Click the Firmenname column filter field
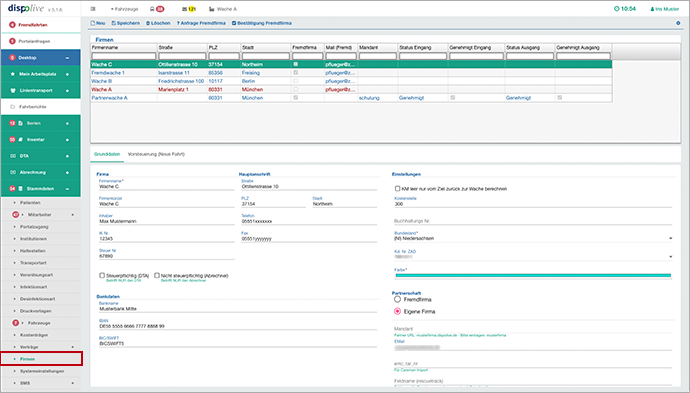Viewport: 690px width, 393px height. (124, 56)
